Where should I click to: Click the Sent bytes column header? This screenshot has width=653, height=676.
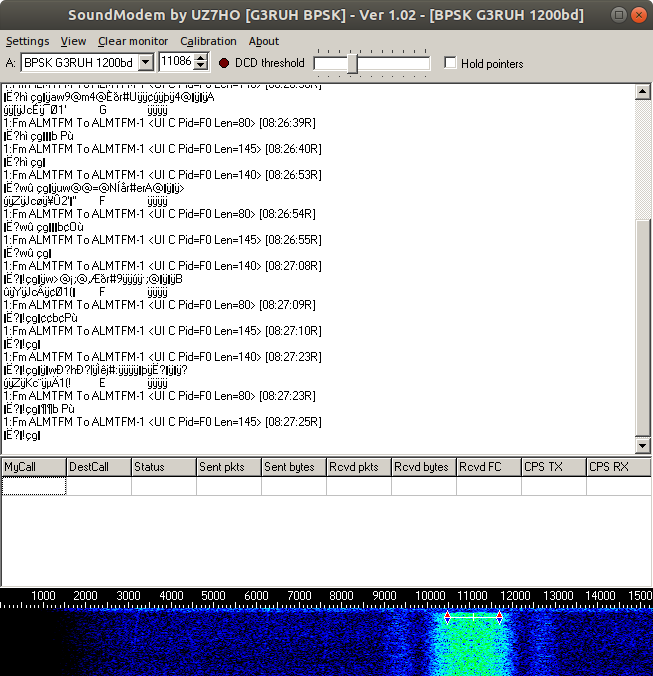[x=294, y=467]
